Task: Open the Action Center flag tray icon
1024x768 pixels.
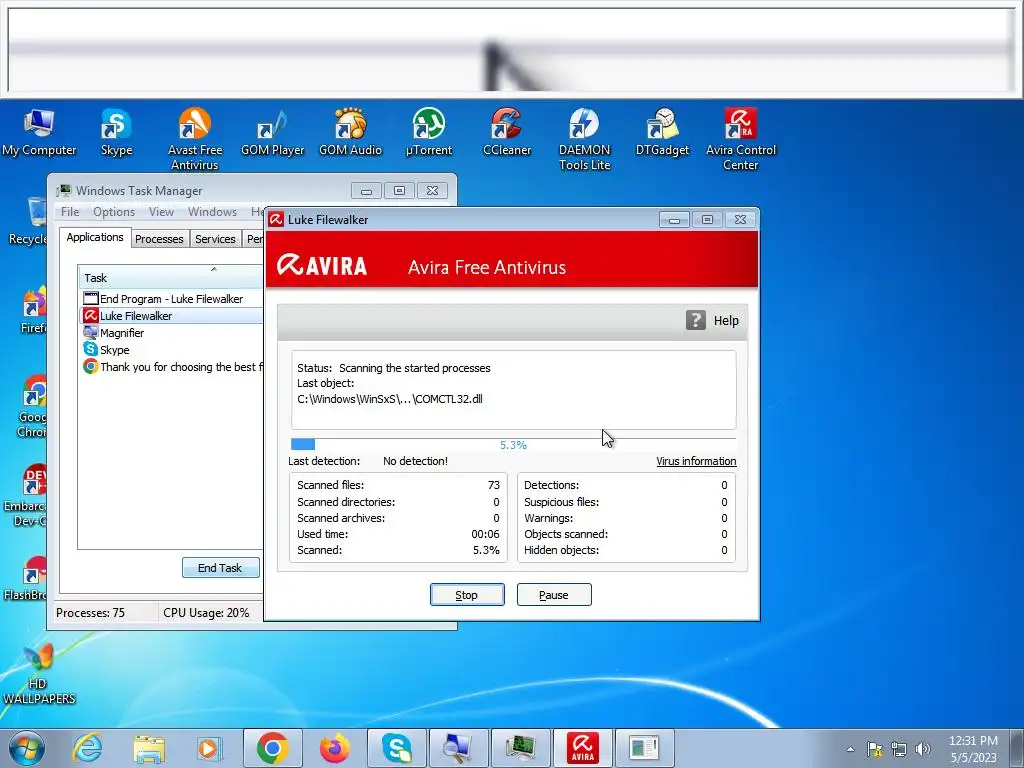Action: tap(874, 749)
